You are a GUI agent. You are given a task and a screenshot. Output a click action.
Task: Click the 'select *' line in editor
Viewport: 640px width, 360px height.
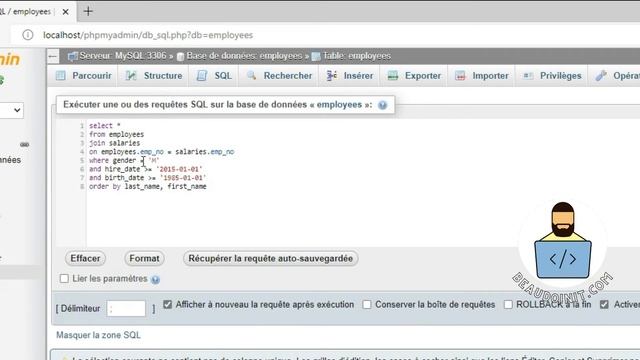tap(105, 126)
